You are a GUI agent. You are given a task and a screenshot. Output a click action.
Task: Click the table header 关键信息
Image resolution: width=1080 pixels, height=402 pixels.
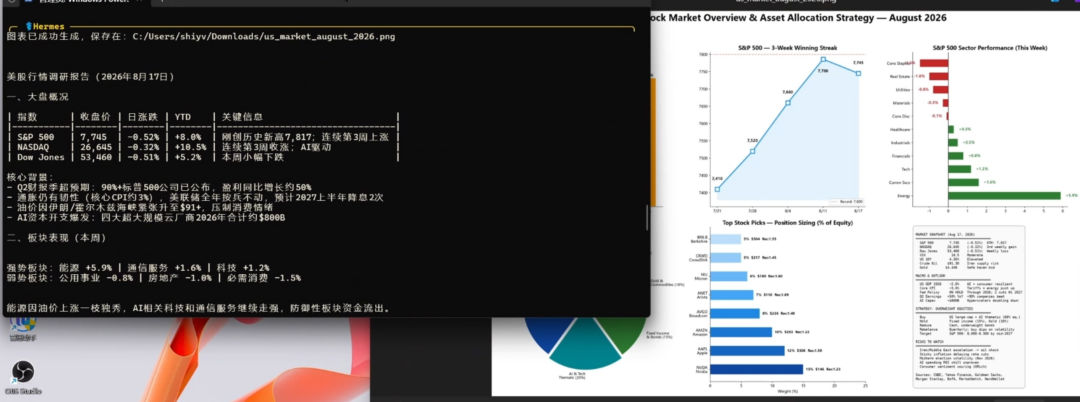point(242,118)
